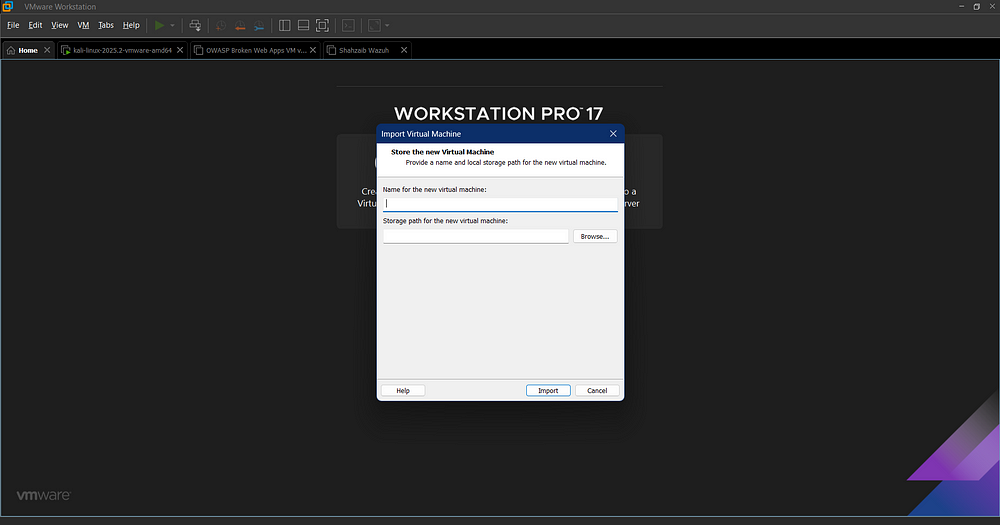This screenshot has width=1000, height=525.
Task: Close the Shahzaib Wazuh tab
Action: coord(404,50)
